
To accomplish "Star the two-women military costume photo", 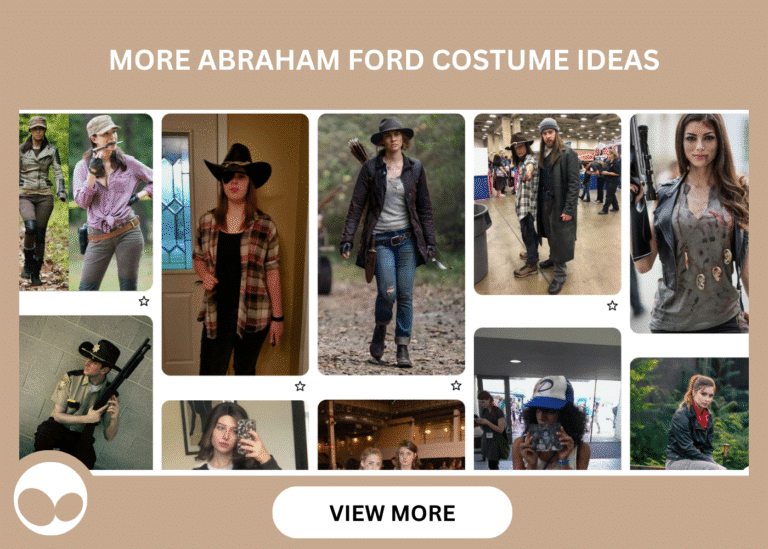I will coord(144,301).
